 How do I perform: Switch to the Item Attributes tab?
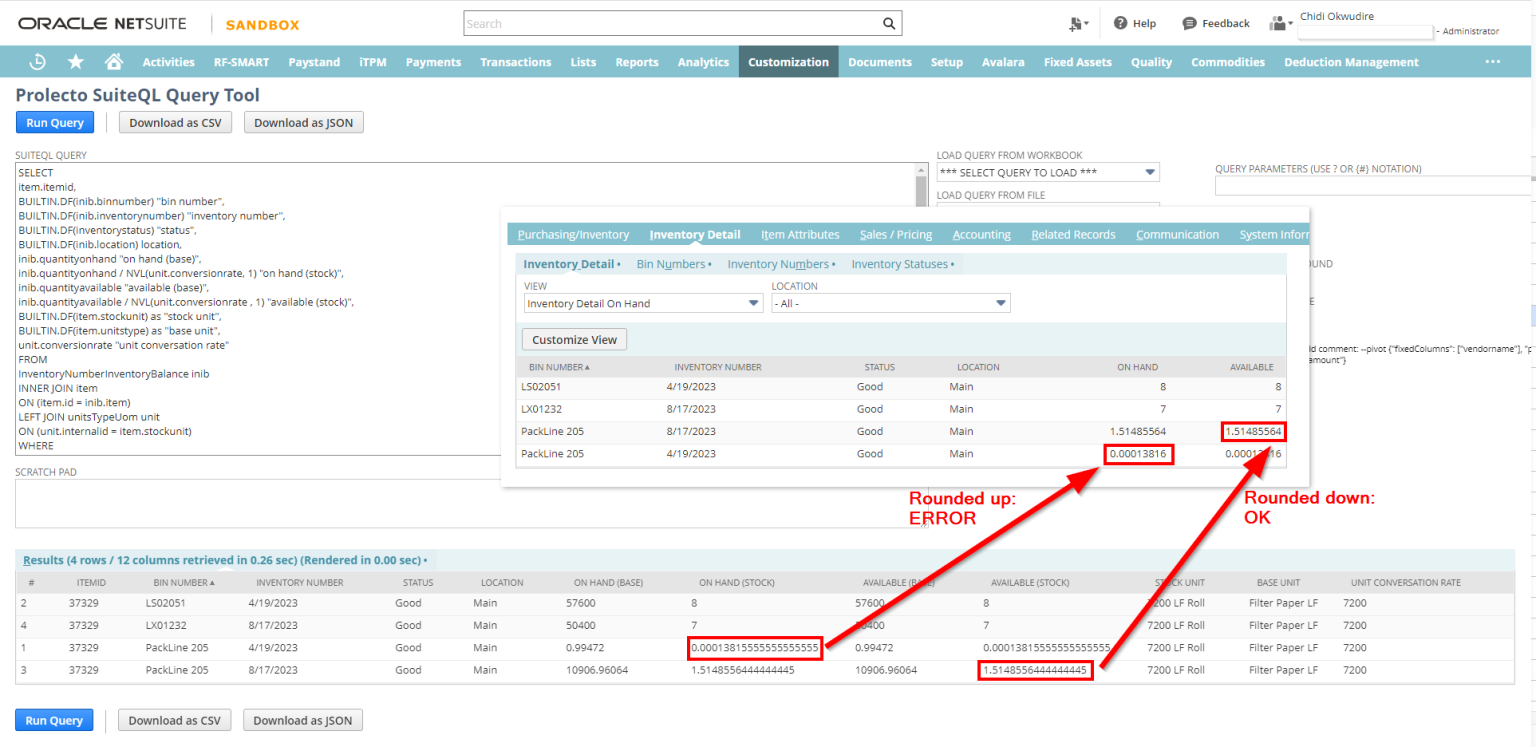pyautogui.click(x=800, y=234)
